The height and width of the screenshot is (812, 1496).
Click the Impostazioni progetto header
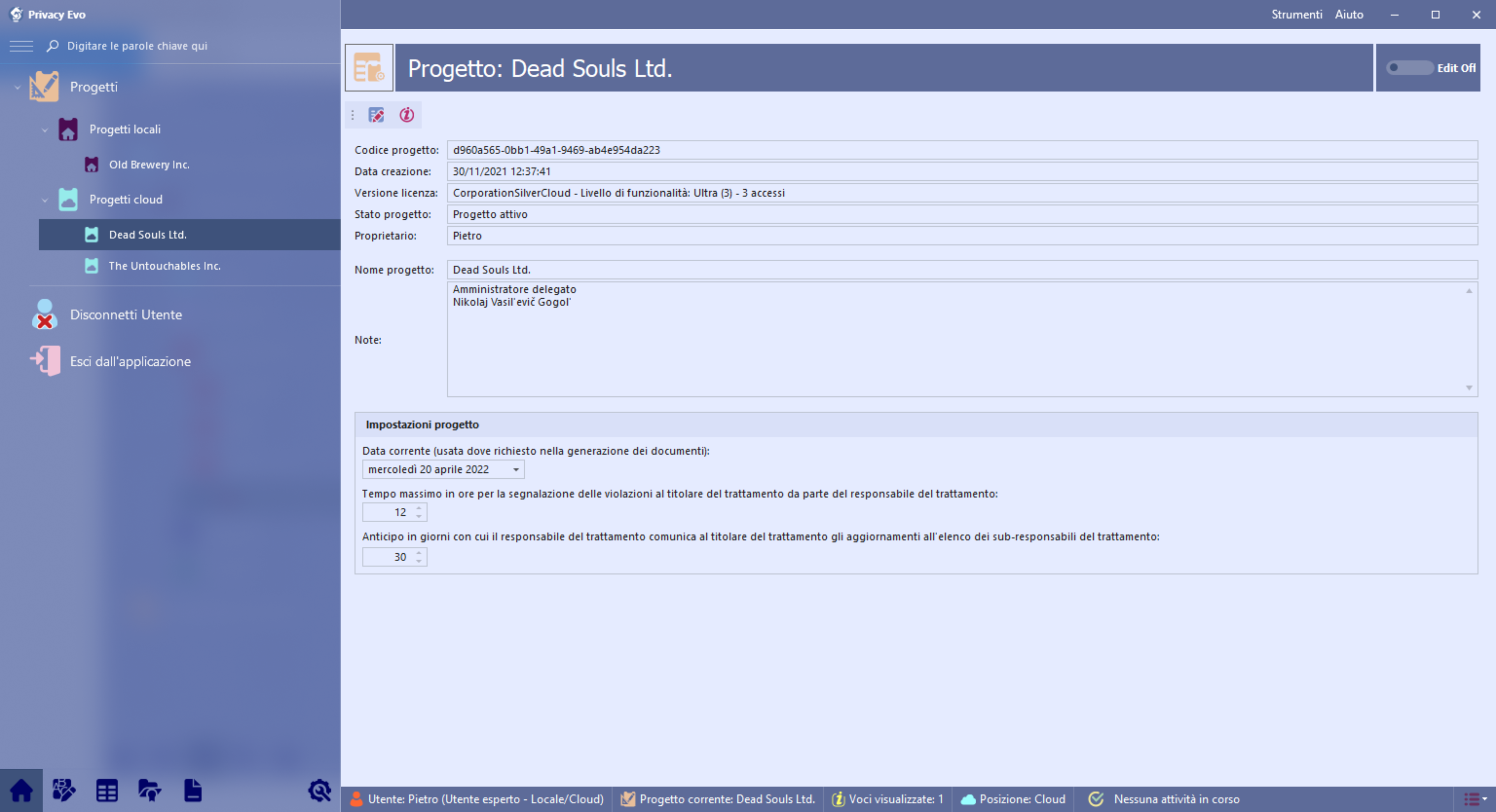pos(916,425)
